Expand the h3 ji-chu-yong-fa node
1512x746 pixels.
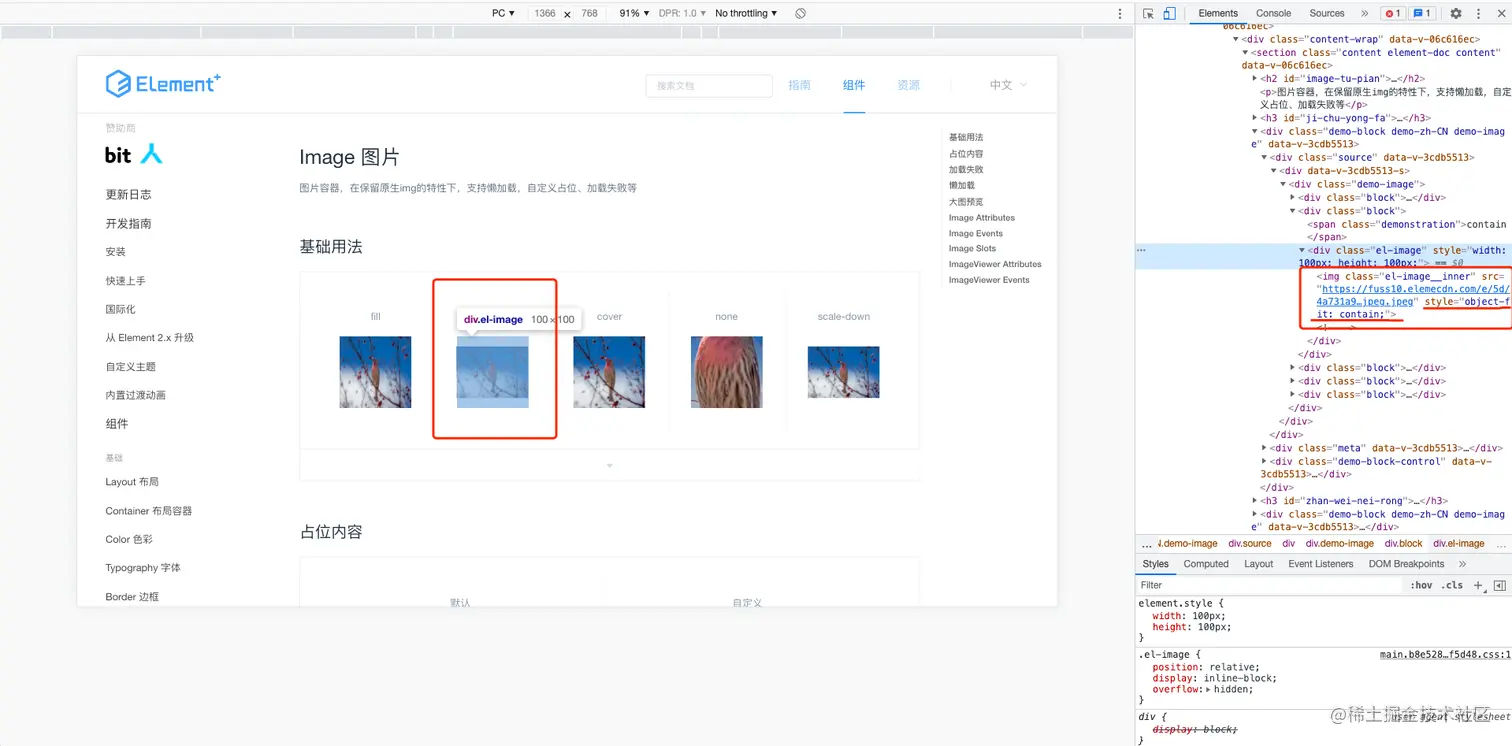1255,118
